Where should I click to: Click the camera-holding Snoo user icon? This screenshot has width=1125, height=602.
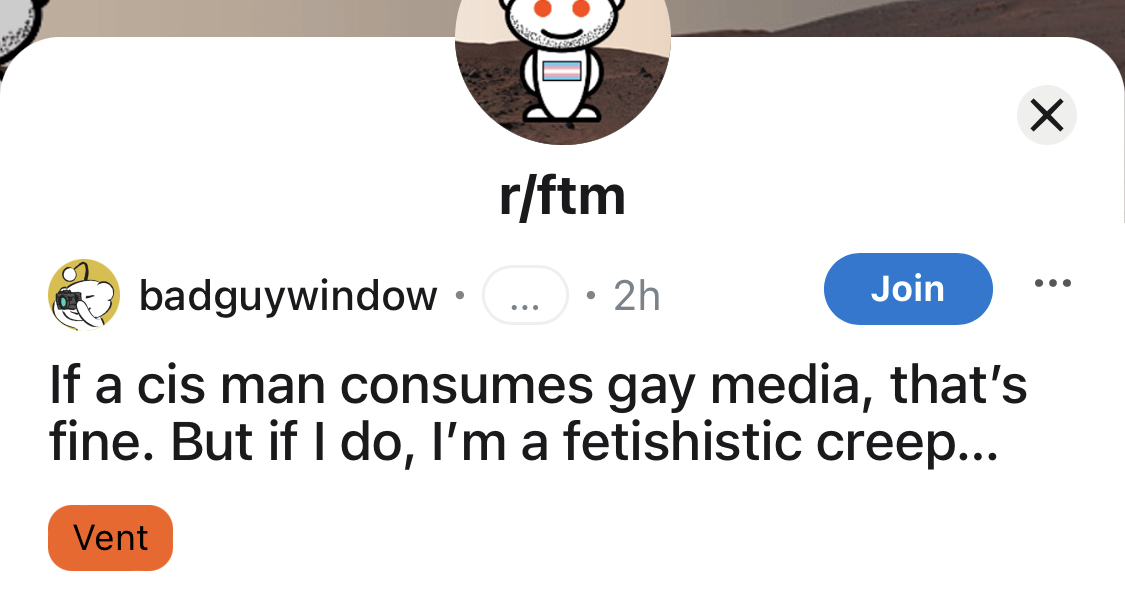tap(84, 295)
